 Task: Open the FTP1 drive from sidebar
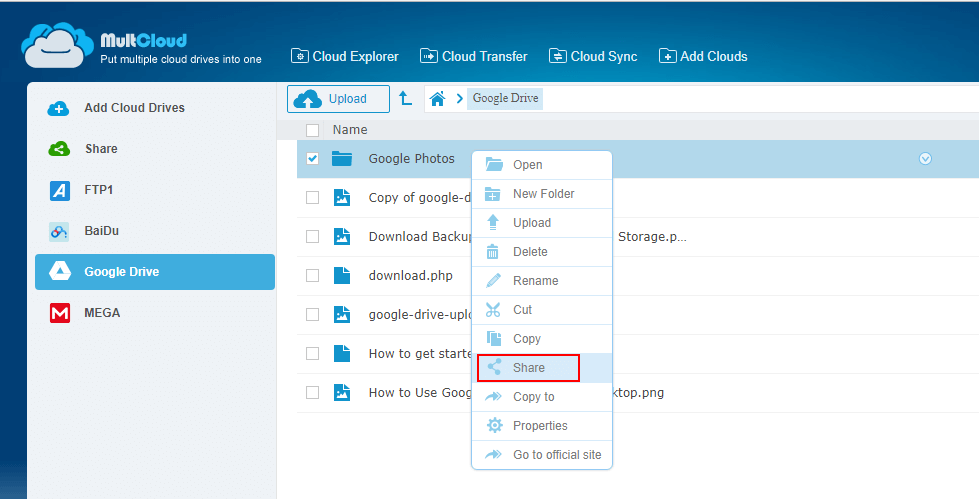click(x=100, y=190)
